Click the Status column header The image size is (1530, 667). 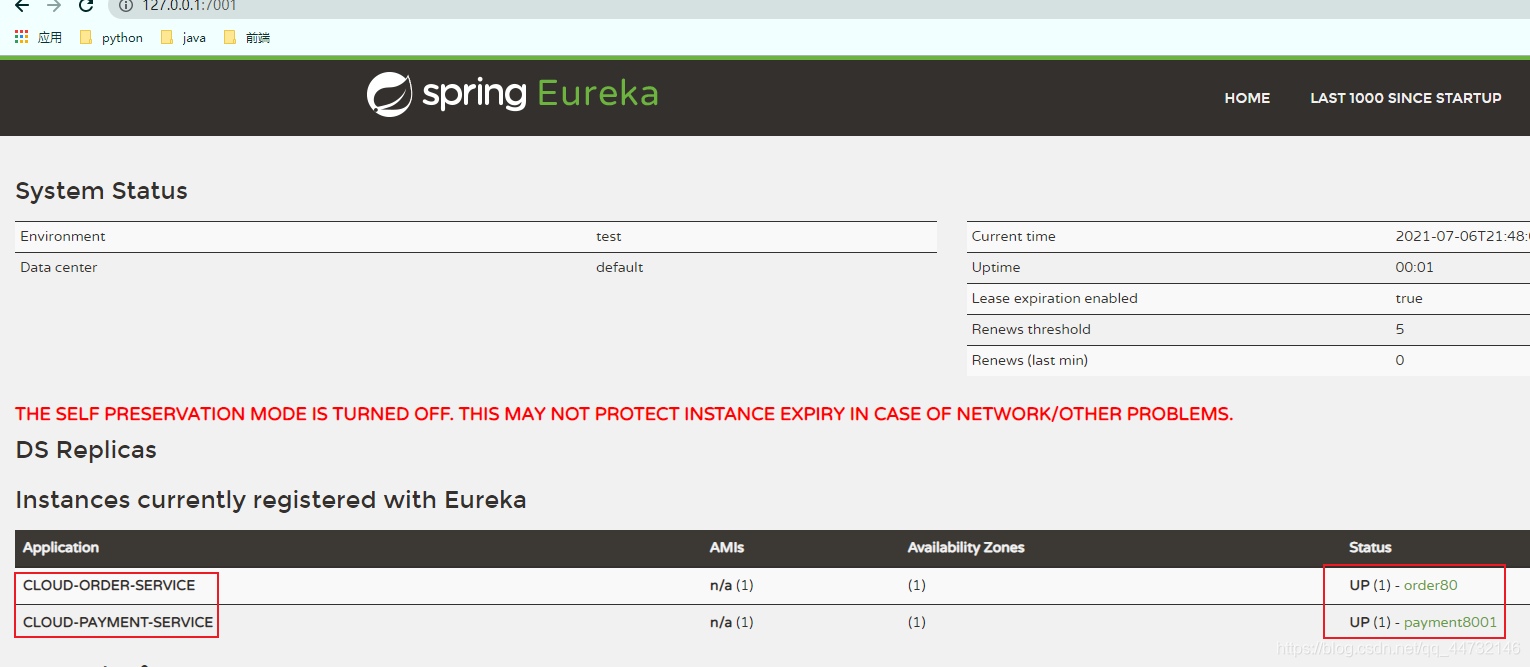click(x=1370, y=547)
